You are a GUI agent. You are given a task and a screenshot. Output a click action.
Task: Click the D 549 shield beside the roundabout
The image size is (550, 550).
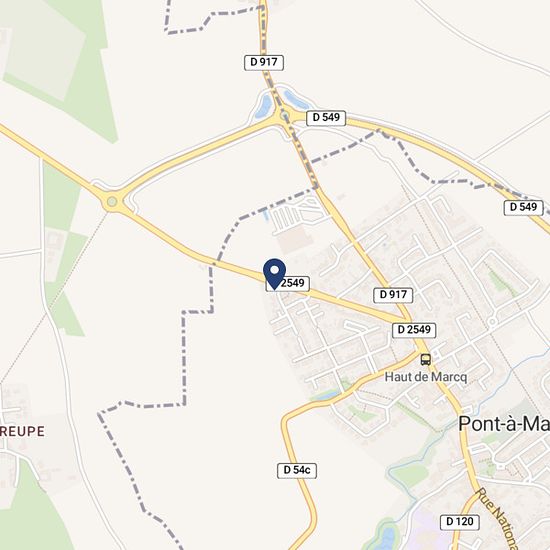[x=326, y=118]
